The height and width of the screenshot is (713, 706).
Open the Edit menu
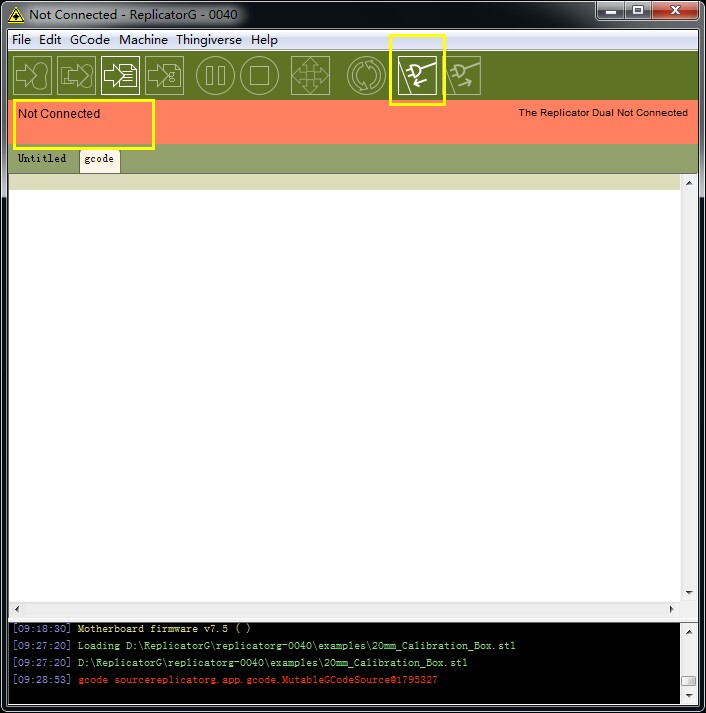tap(50, 40)
